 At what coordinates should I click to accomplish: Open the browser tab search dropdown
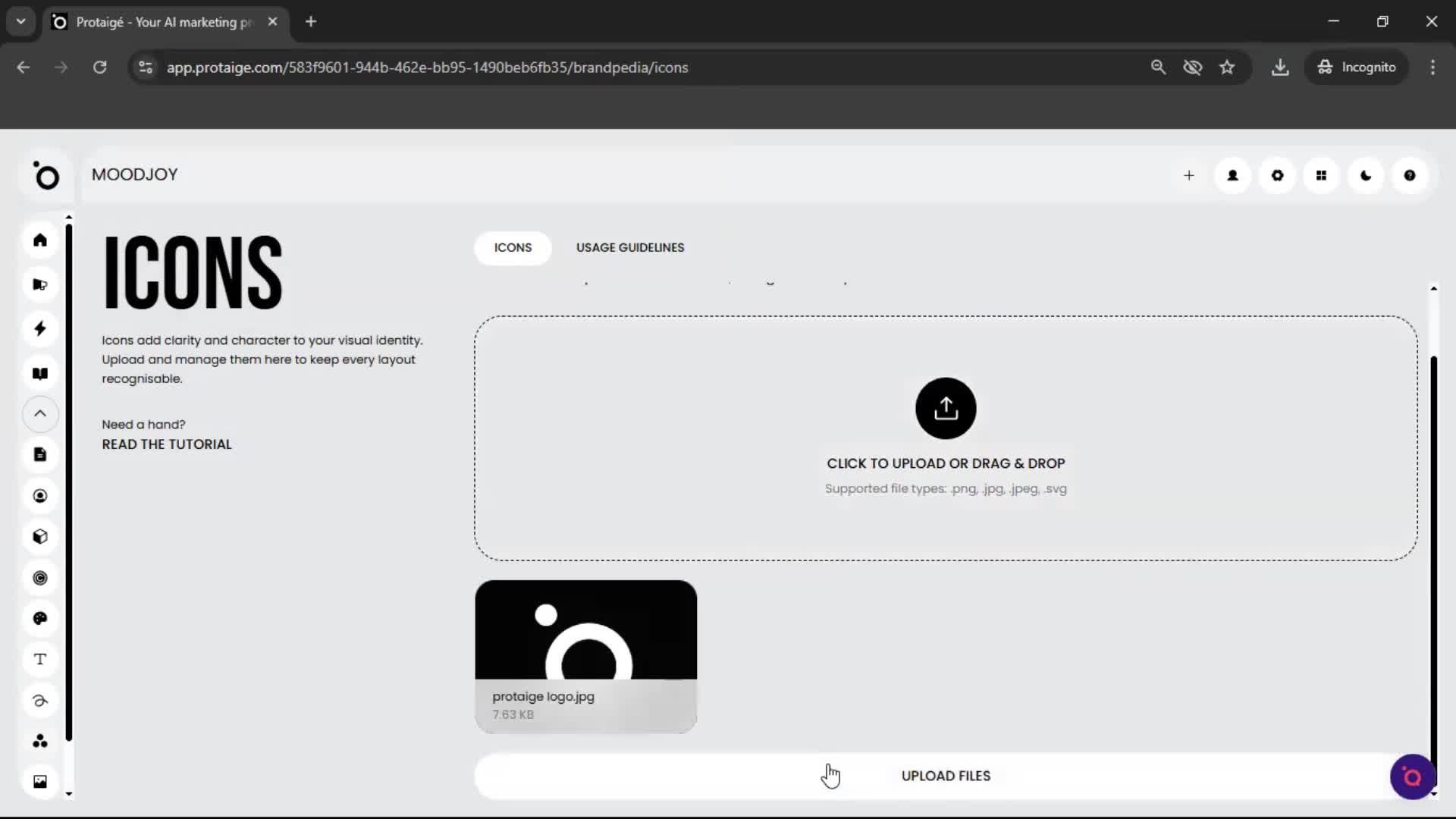click(20, 21)
